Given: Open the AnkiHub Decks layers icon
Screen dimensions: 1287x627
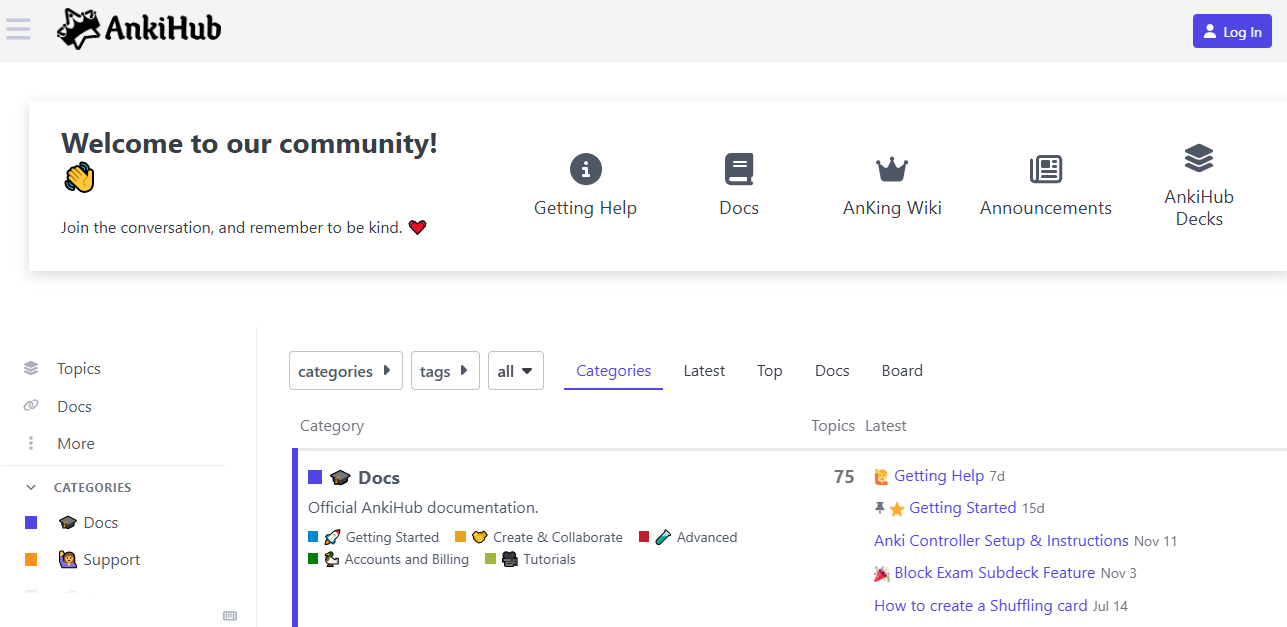Looking at the screenshot, I should tap(1199, 158).
